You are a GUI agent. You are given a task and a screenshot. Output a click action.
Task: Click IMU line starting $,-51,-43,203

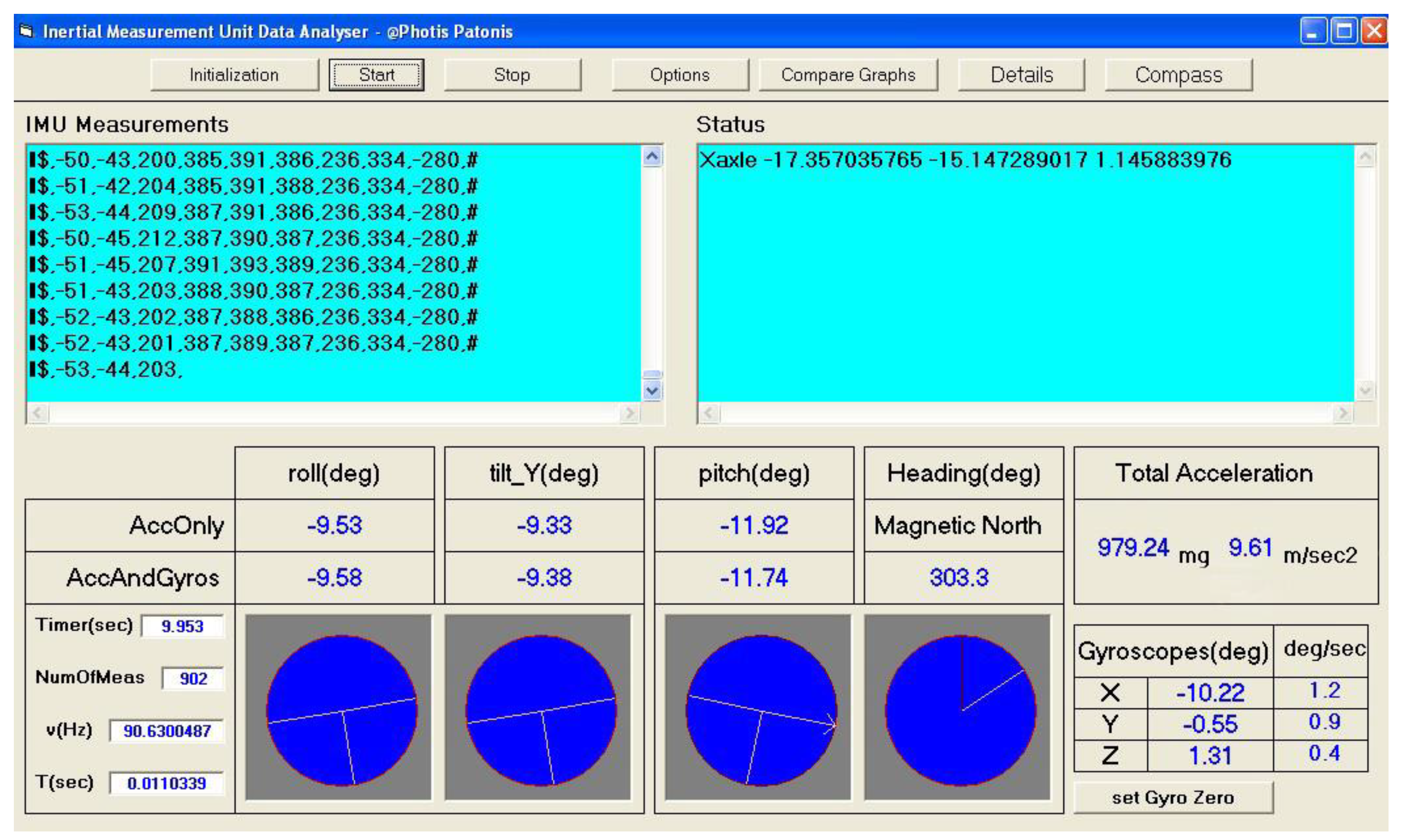point(254,291)
